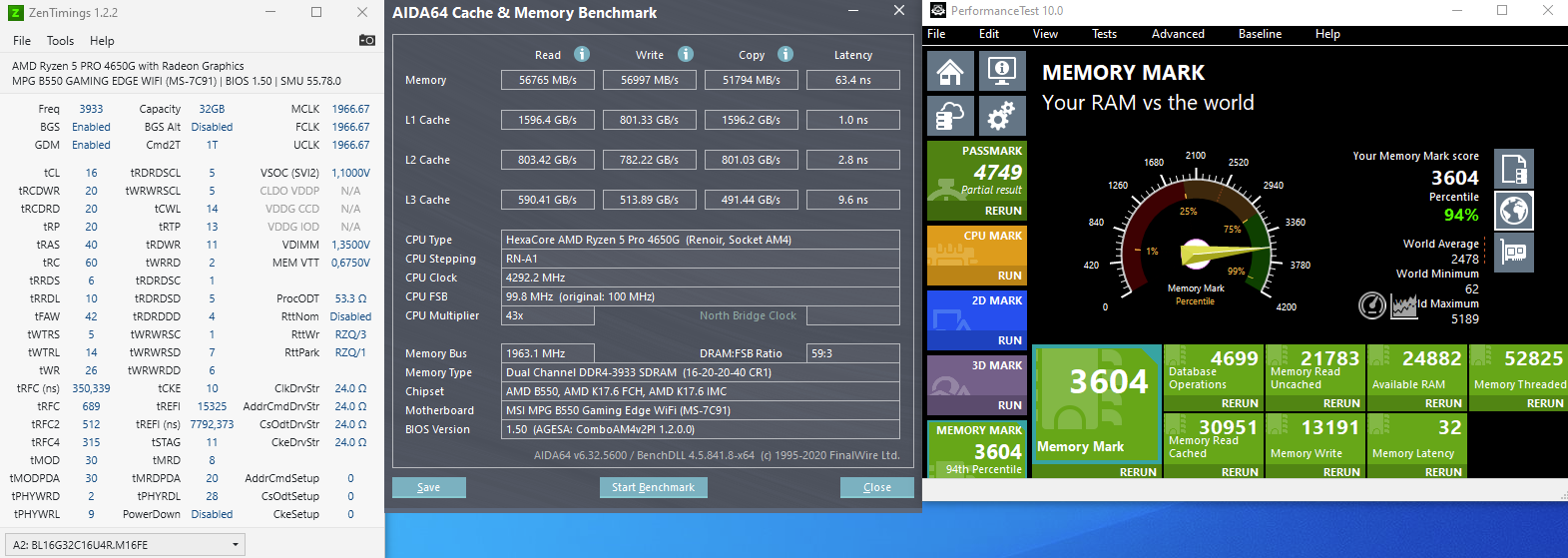Click the L2 Cache write 782.22 GB/s field
This screenshot has height=558, width=1568.
coord(650,160)
